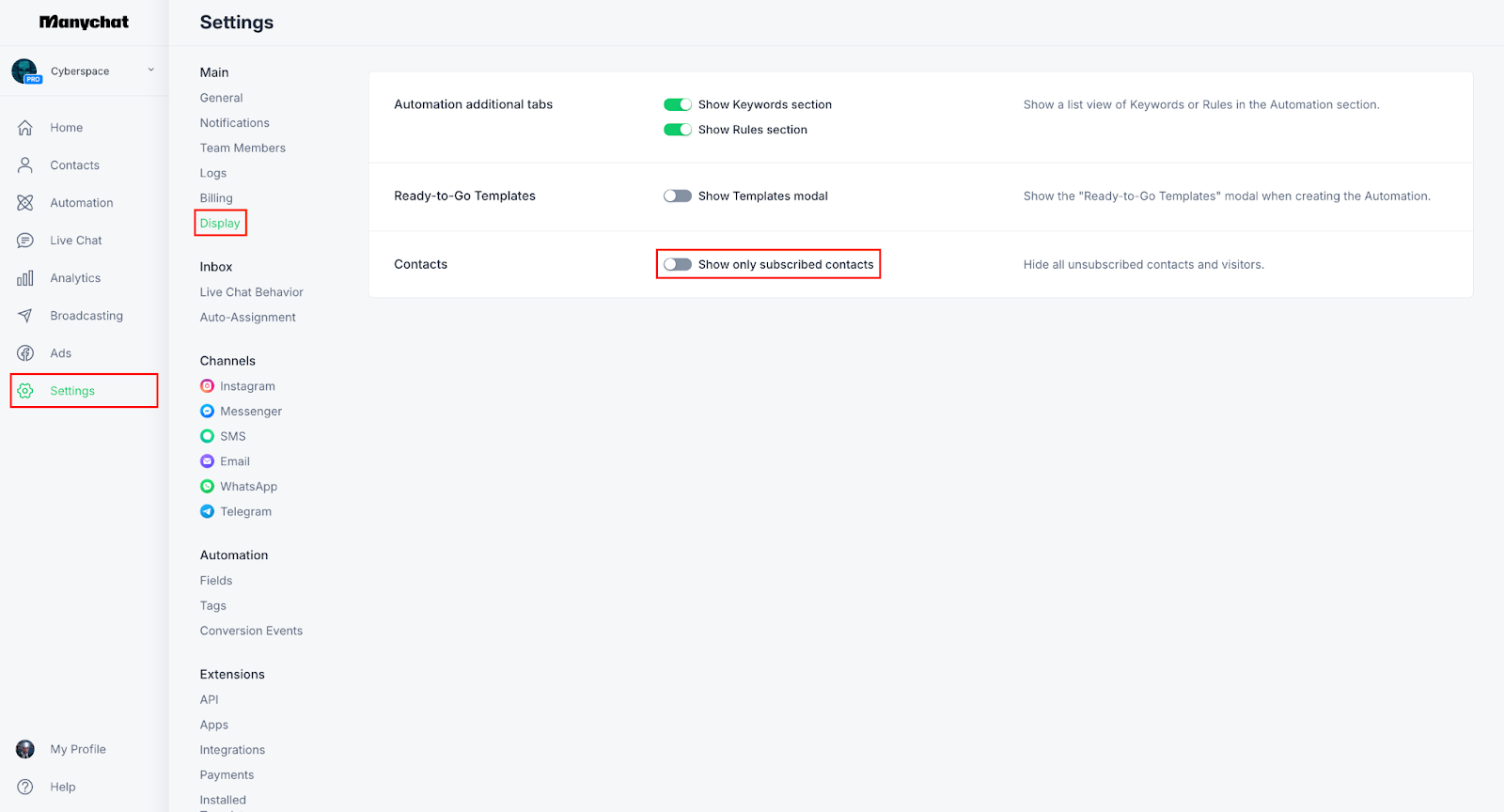The height and width of the screenshot is (812, 1504).
Task: Open the Display settings tab
Action: tap(220, 224)
